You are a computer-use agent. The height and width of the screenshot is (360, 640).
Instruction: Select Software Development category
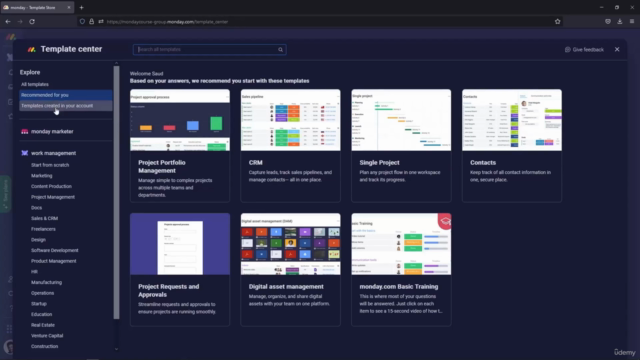point(55,250)
